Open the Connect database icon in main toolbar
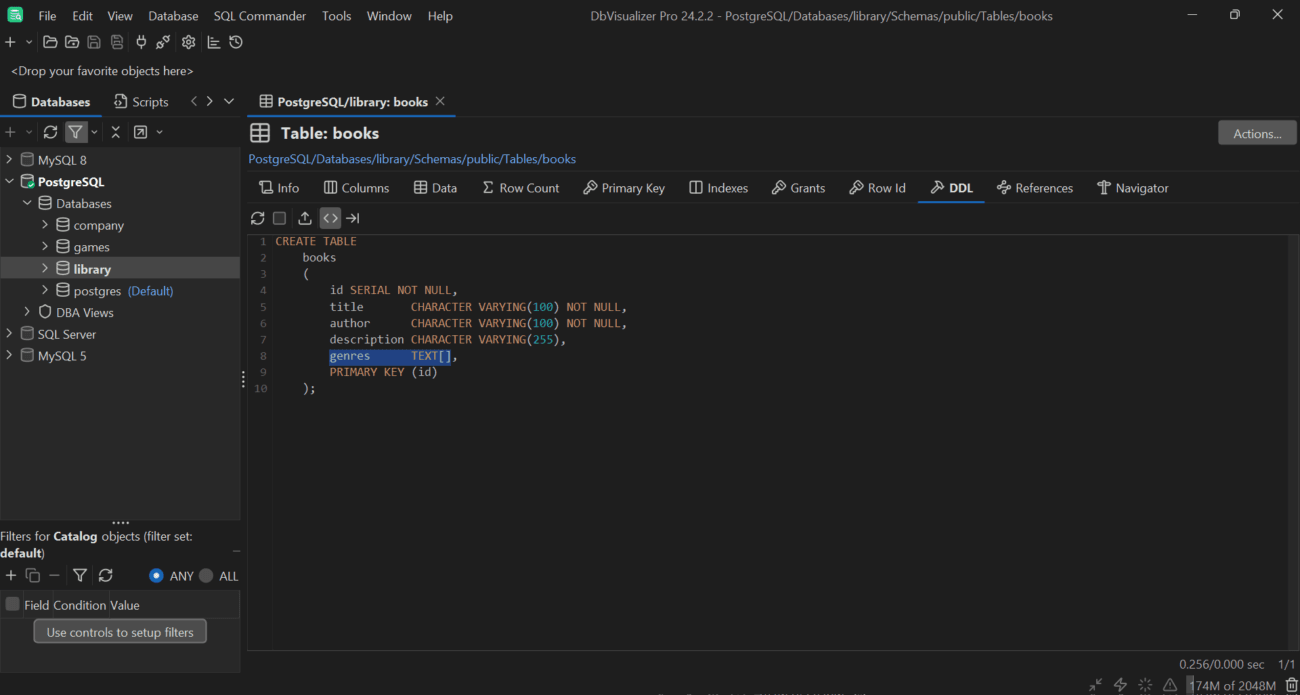Image resolution: width=1300 pixels, height=695 pixels. point(140,42)
